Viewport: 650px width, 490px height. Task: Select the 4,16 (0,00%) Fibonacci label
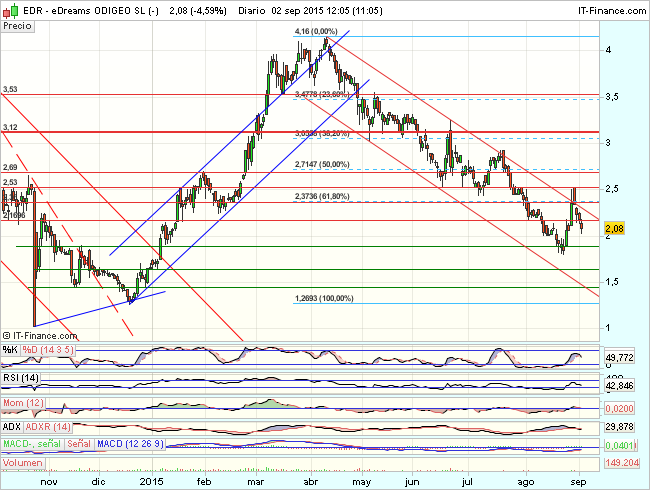316,32
